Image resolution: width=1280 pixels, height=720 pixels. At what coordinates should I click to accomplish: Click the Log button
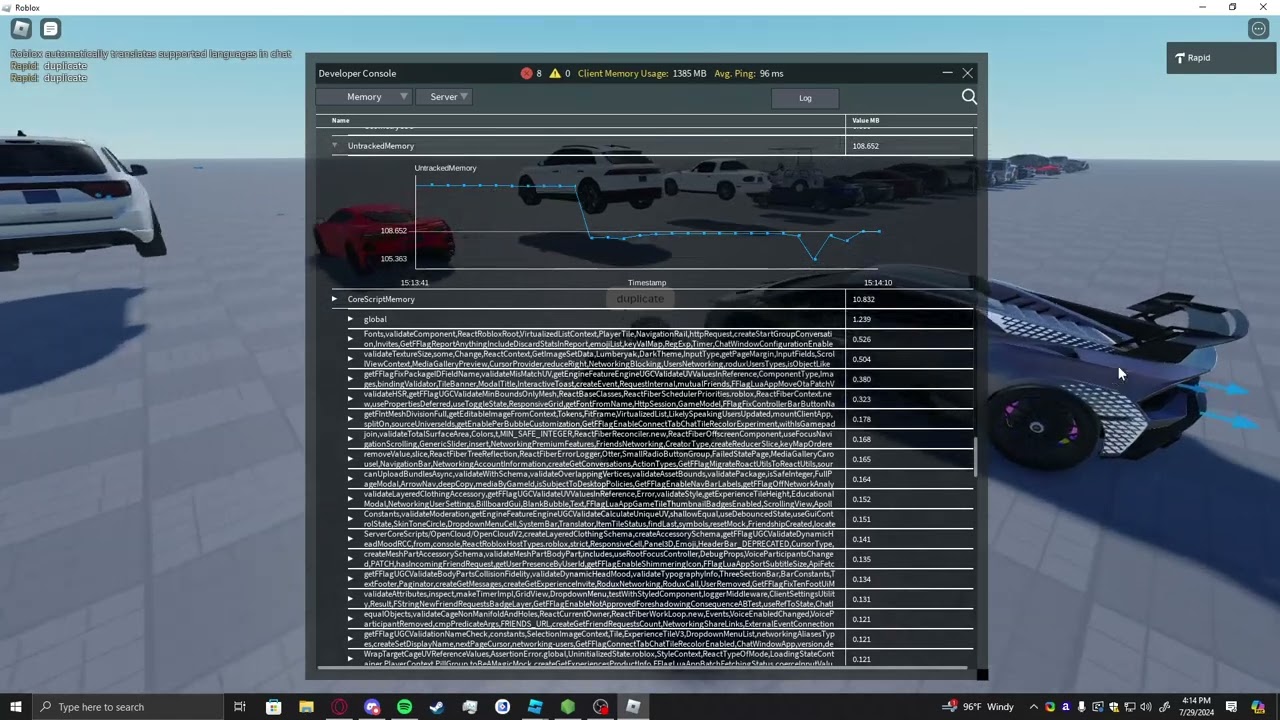[x=805, y=98]
